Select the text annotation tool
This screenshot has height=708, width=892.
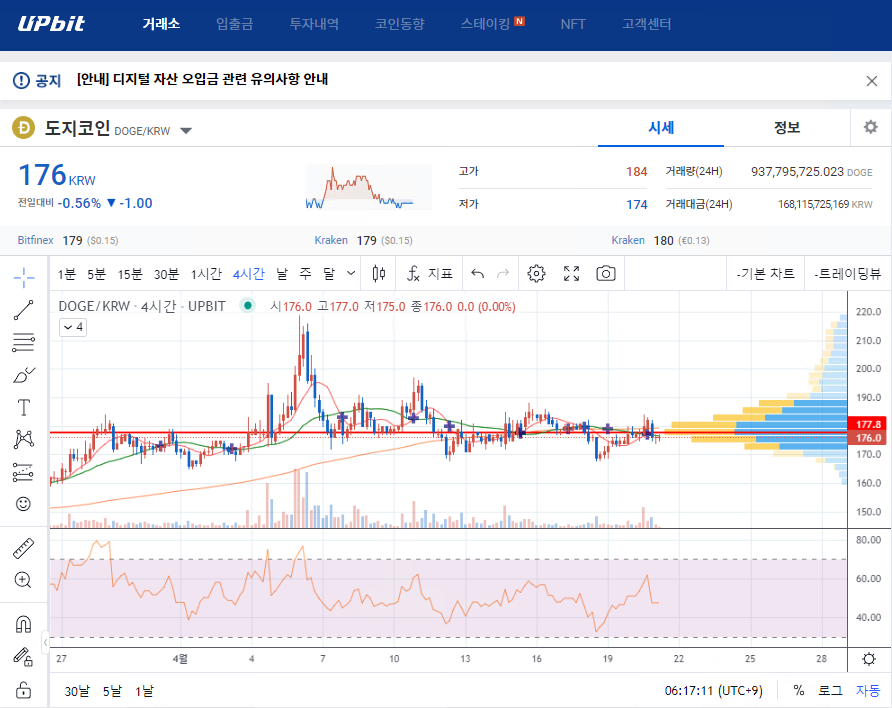click(23, 407)
